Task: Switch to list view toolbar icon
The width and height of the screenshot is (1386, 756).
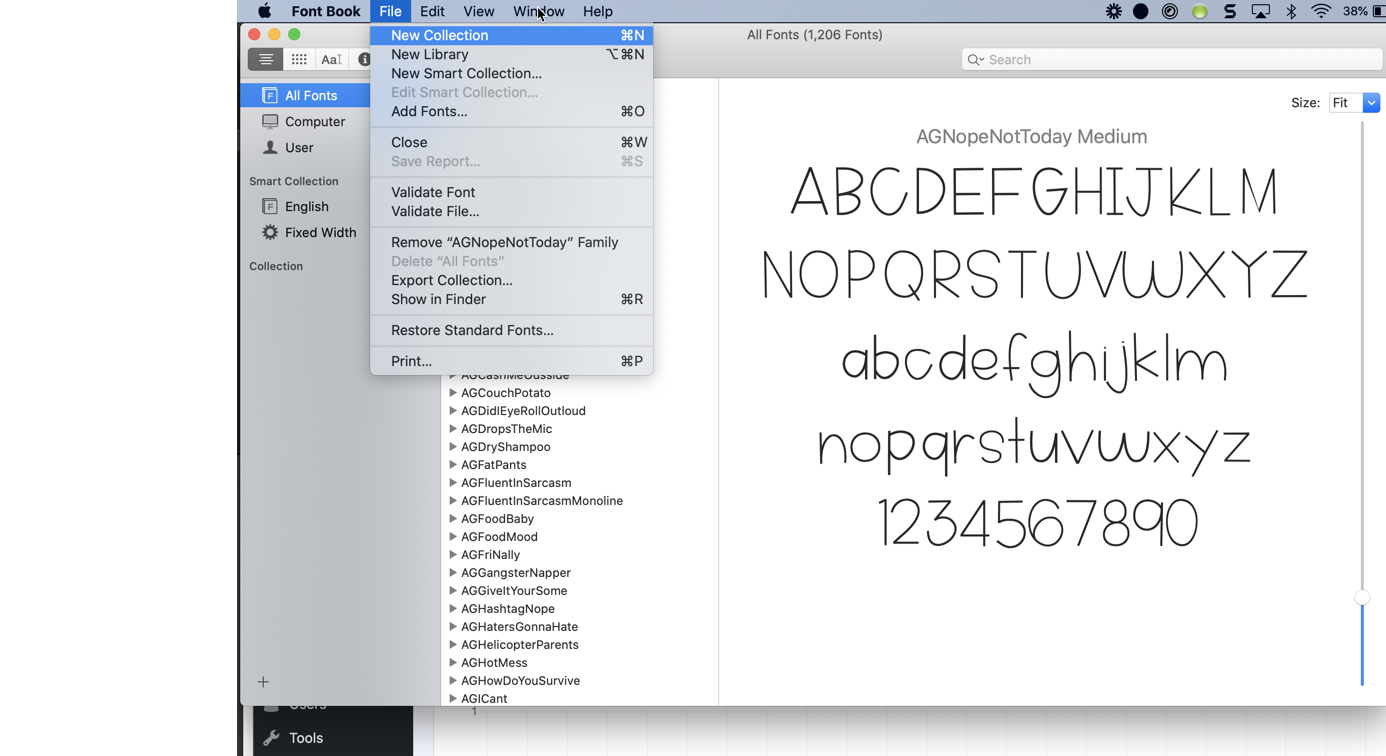Action: [x=265, y=60]
